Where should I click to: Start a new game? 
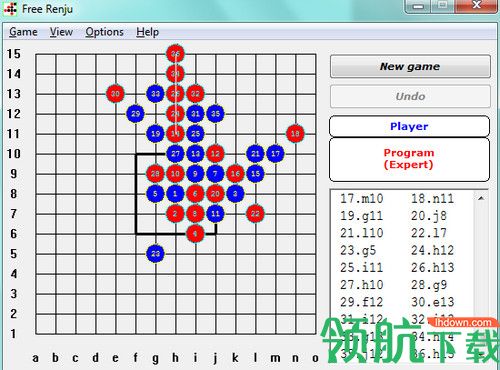[x=410, y=66]
